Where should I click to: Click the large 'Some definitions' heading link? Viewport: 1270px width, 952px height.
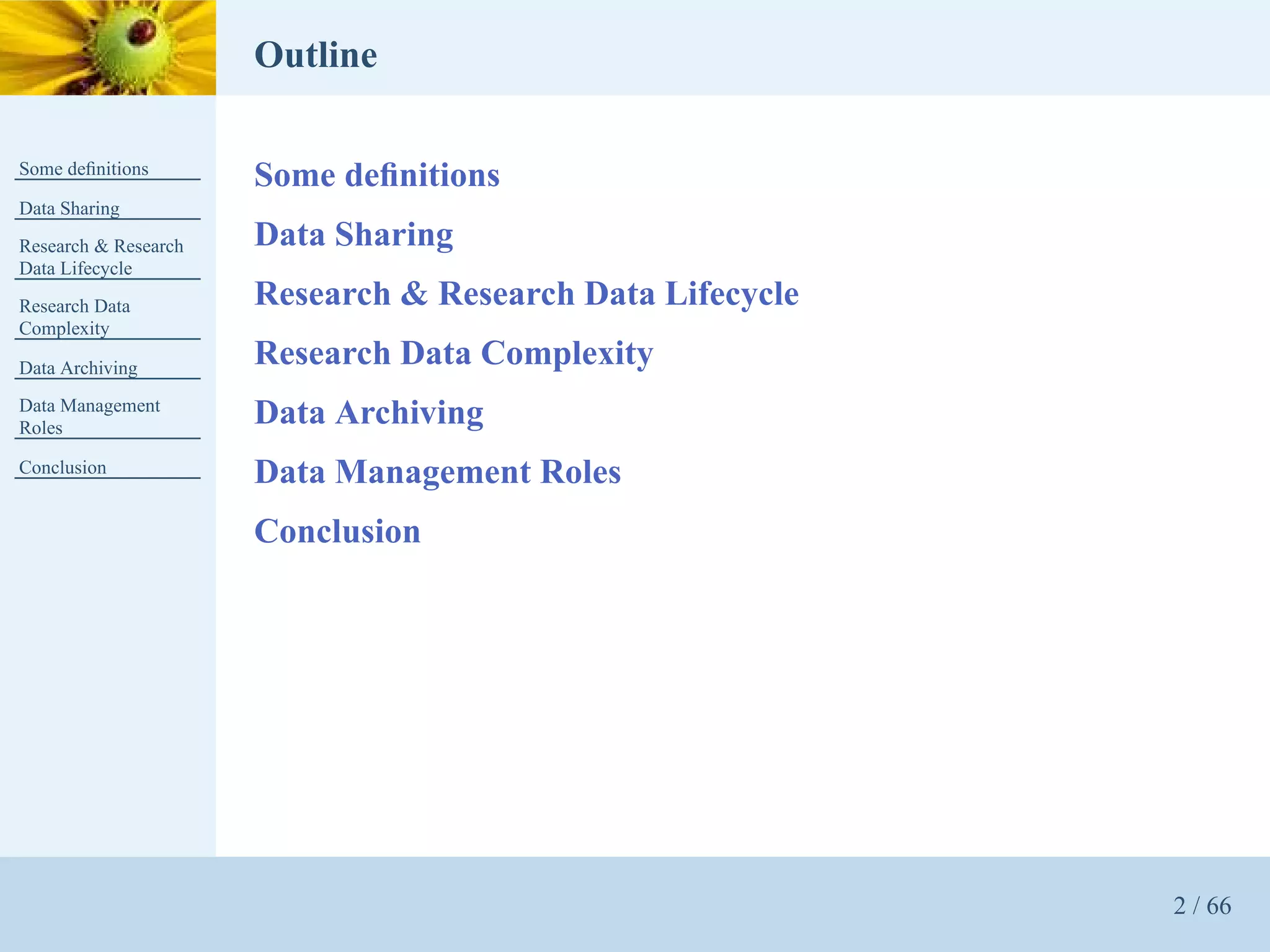pyautogui.click(x=376, y=175)
